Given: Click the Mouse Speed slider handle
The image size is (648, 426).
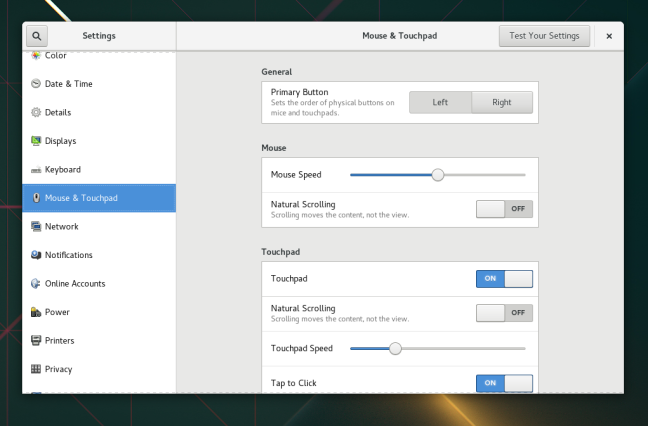Looking at the screenshot, I should (438, 175).
